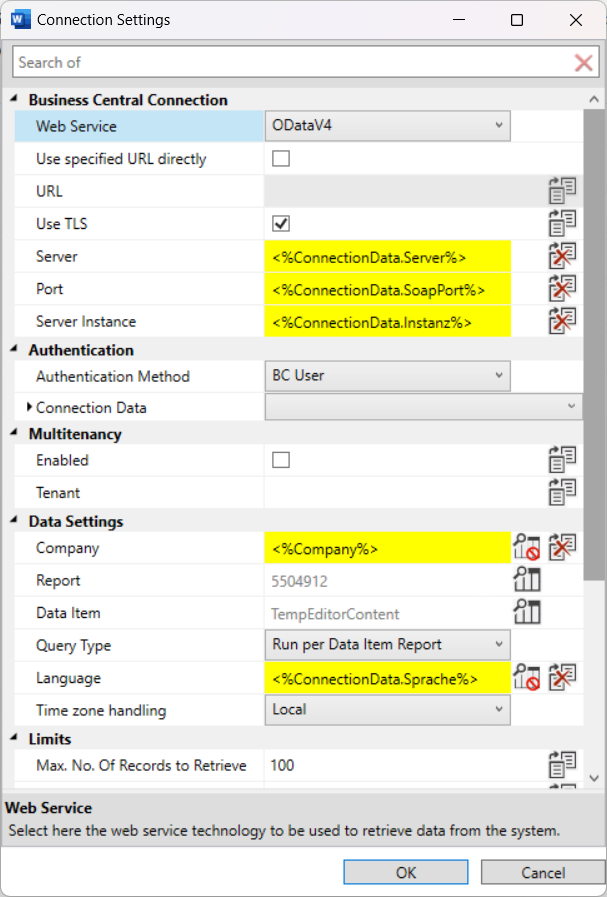The width and height of the screenshot is (607, 897).
Task: Open the Data Item lookup icon
Action: coord(526,613)
